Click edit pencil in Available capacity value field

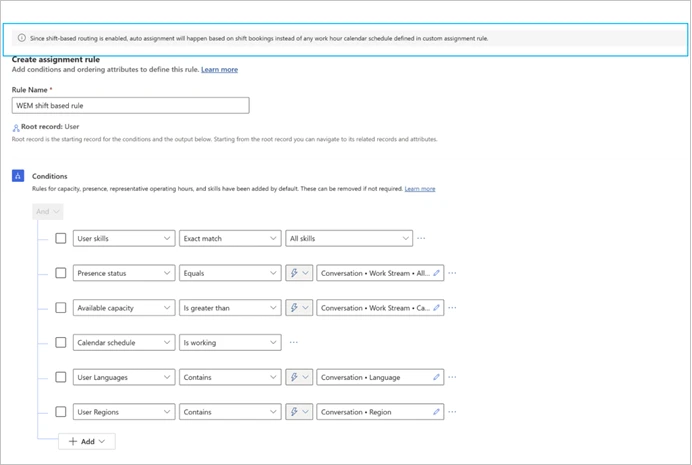pos(436,308)
